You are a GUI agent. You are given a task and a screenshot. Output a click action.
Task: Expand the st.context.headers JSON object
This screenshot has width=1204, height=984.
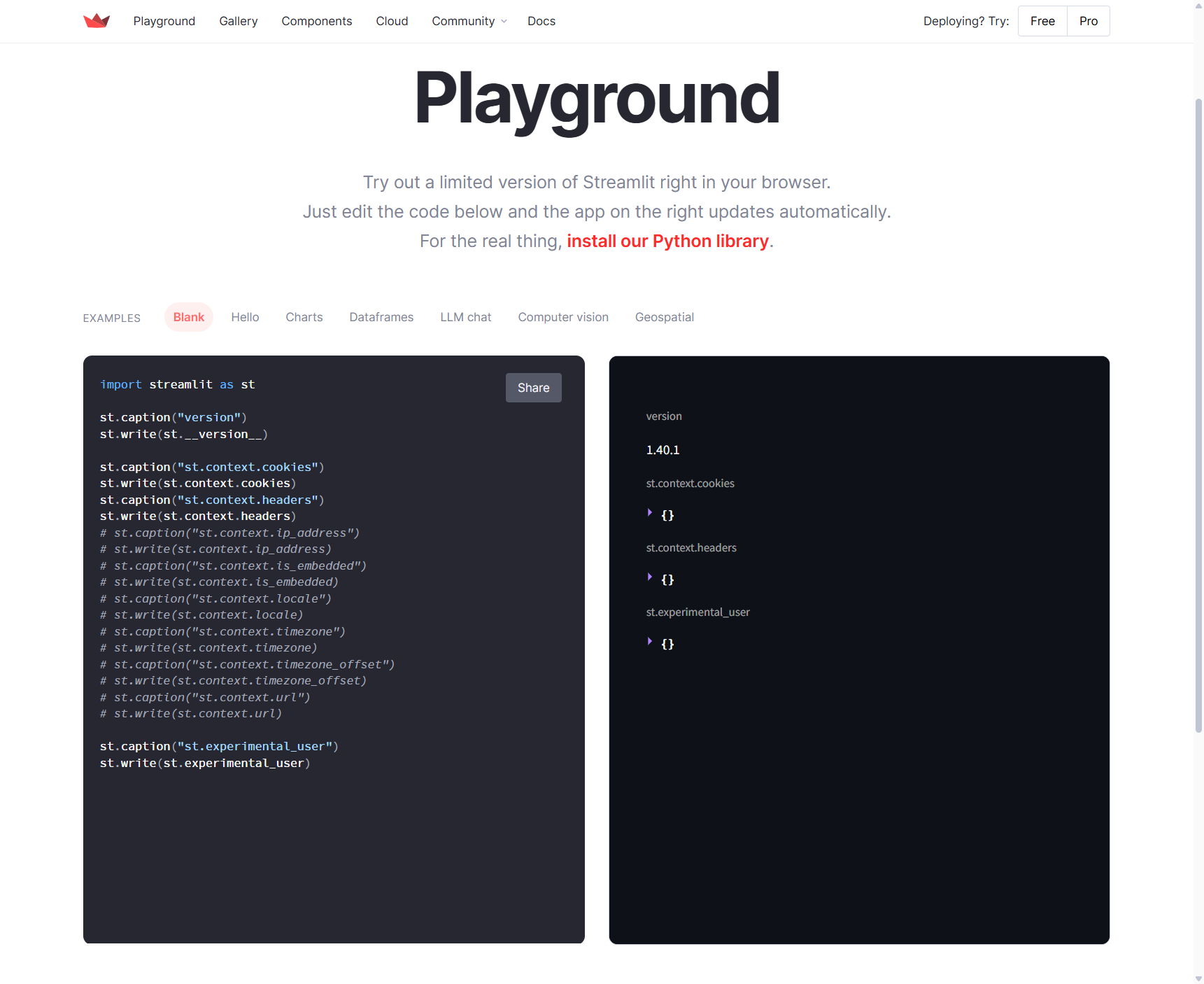(x=649, y=577)
